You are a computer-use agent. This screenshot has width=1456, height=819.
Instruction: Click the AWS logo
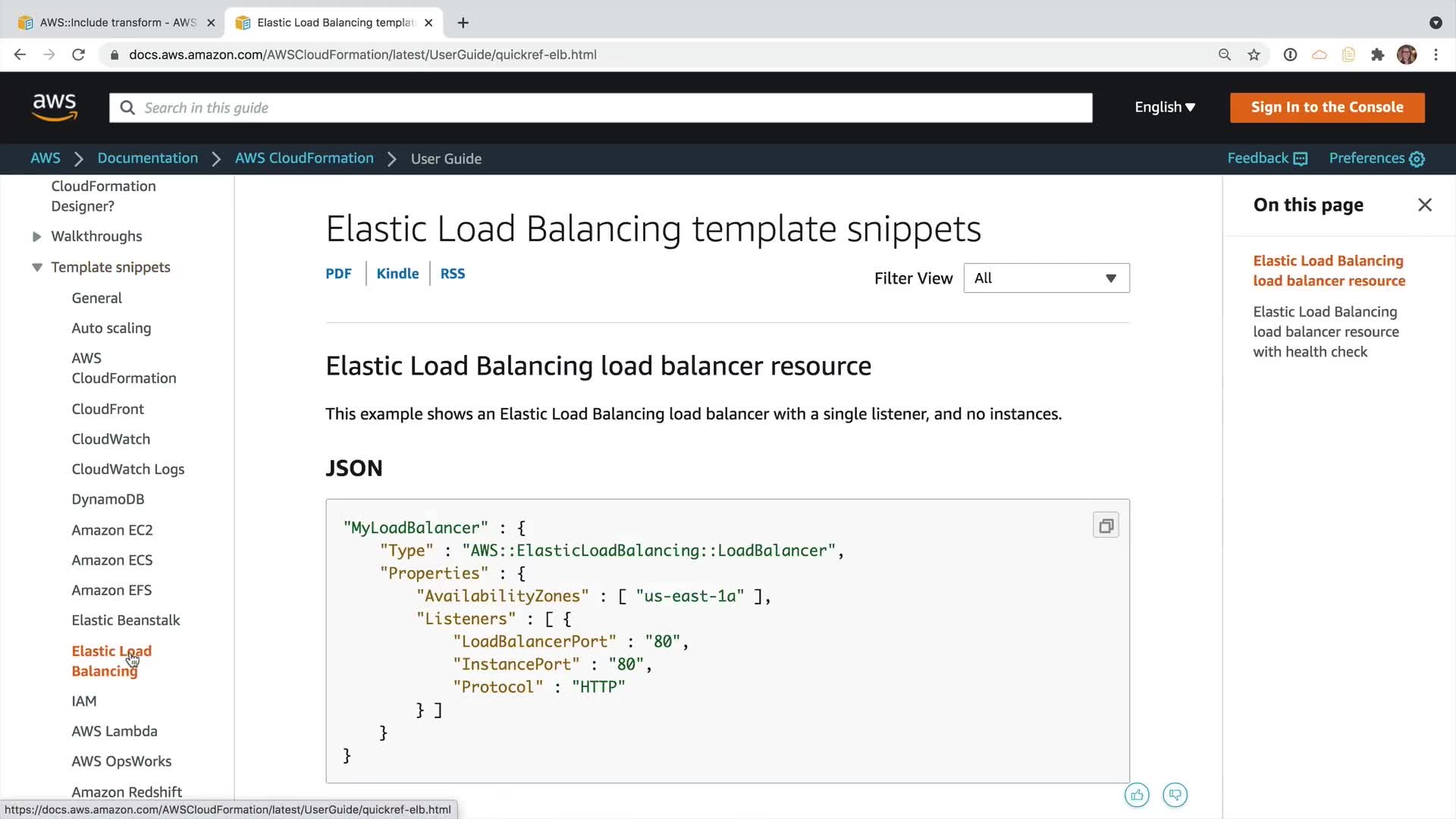(55, 107)
